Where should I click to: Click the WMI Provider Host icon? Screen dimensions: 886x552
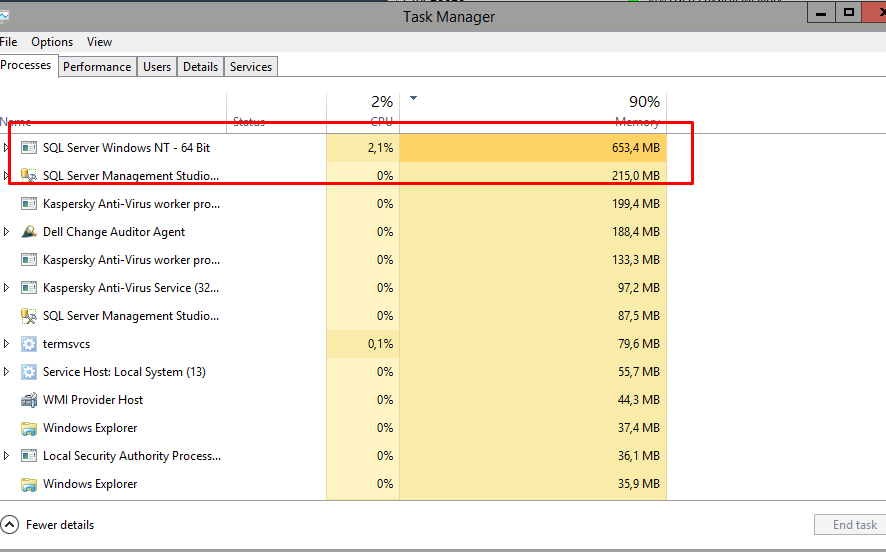click(29, 400)
